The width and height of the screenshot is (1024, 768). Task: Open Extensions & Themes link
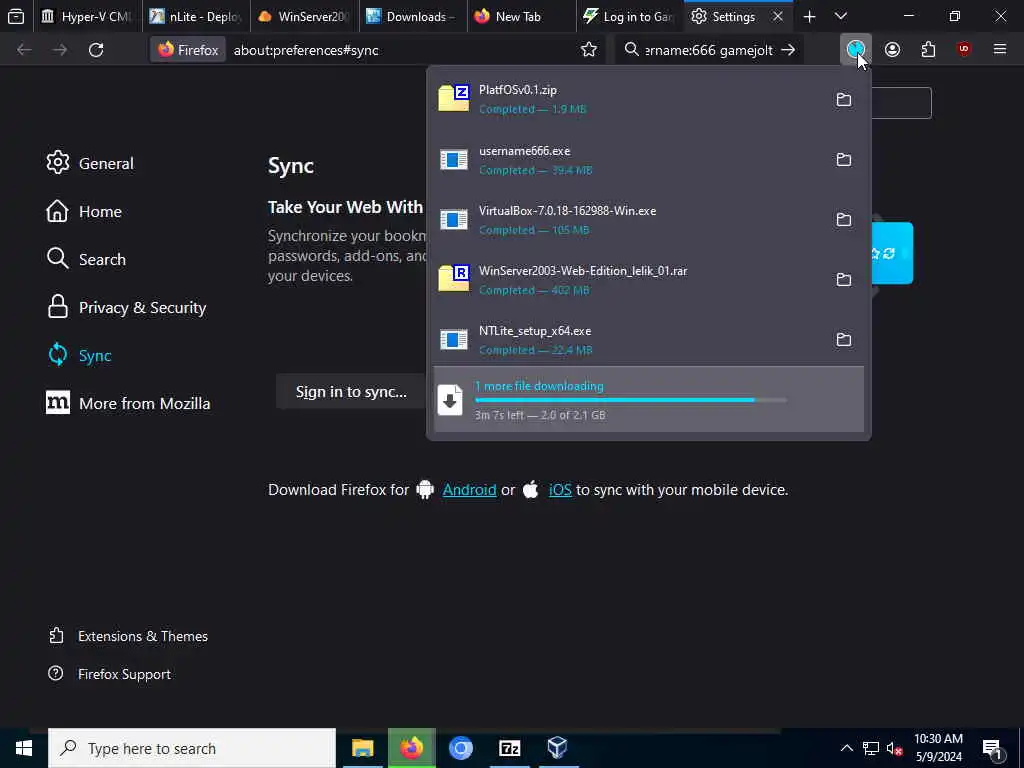129,635
